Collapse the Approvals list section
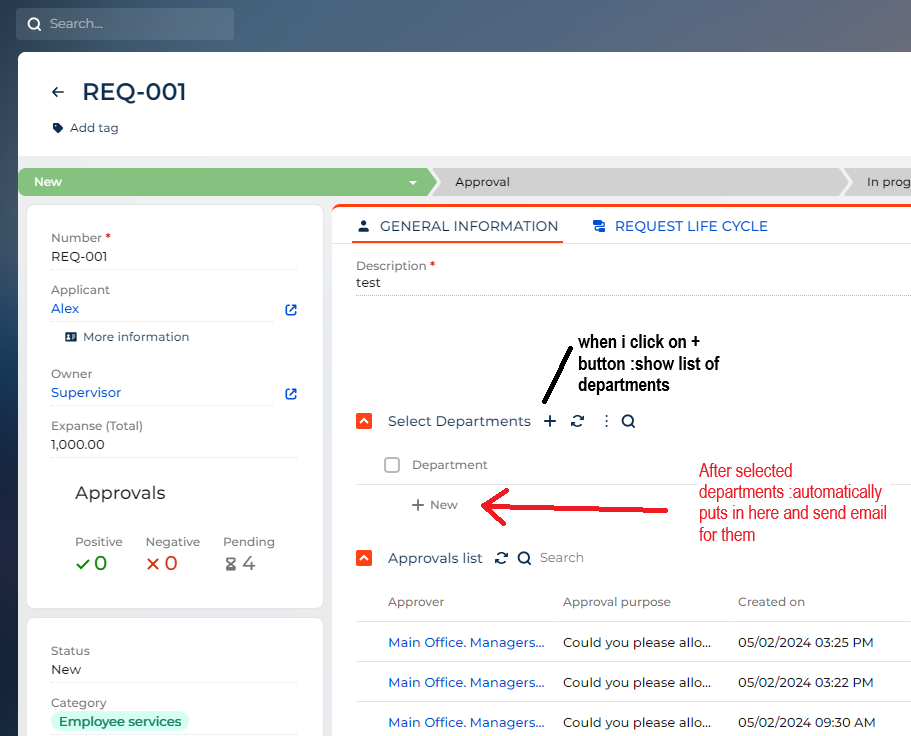Screen dimensions: 911x736 pos(364,558)
